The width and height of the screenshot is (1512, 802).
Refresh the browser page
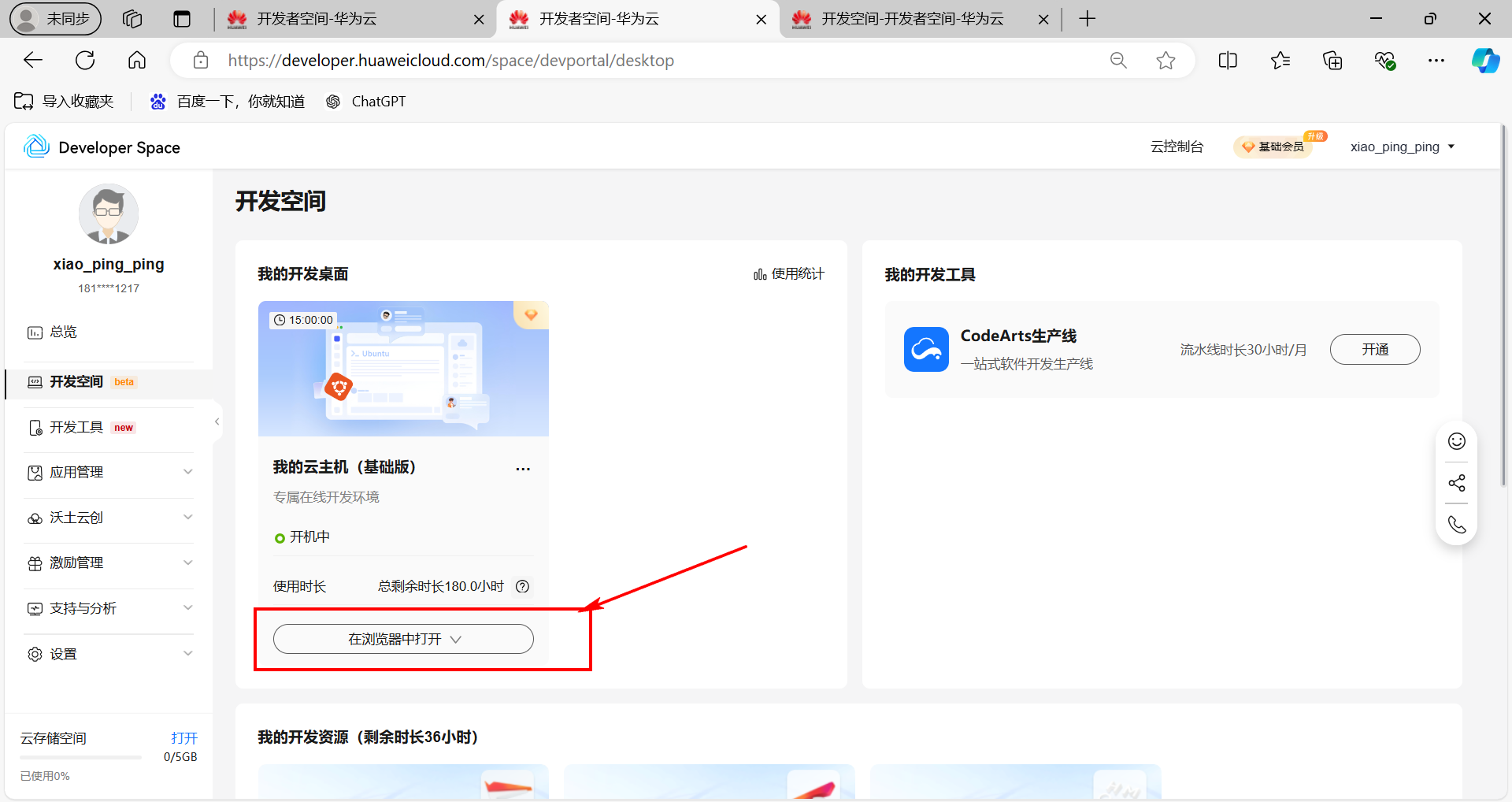click(85, 61)
